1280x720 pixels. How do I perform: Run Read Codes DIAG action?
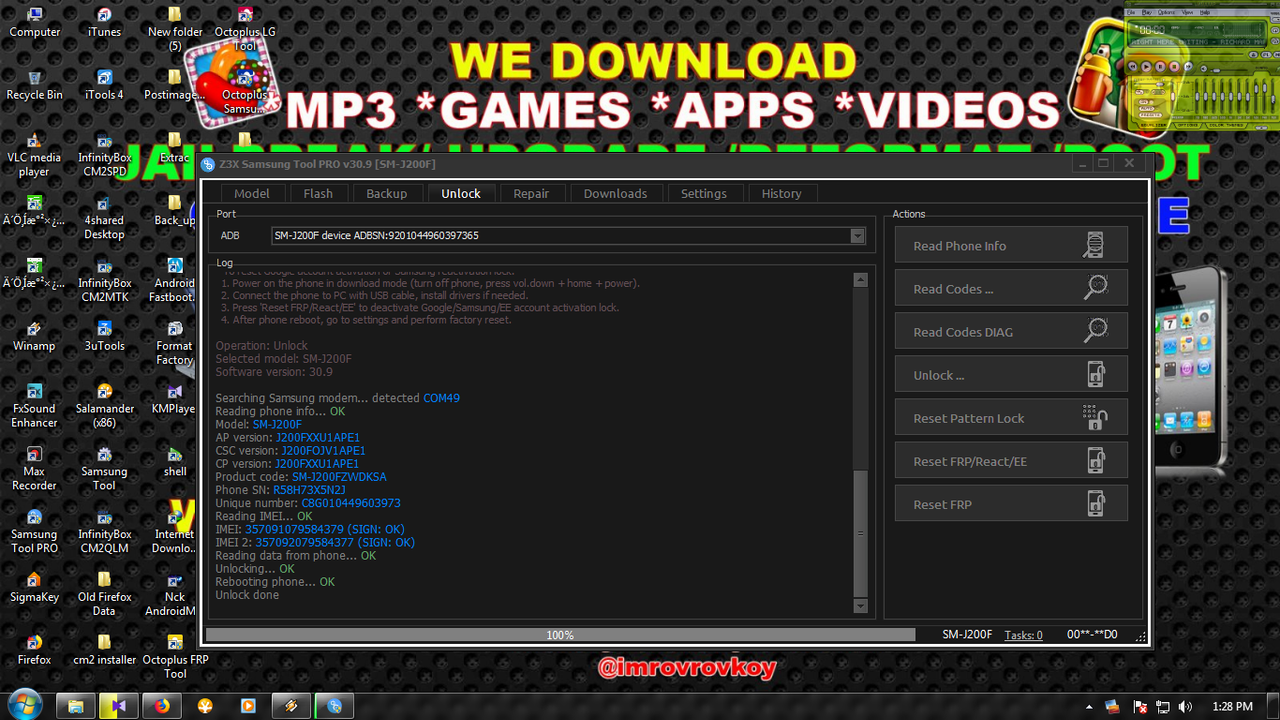pyautogui.click(x=1011, y=331)
